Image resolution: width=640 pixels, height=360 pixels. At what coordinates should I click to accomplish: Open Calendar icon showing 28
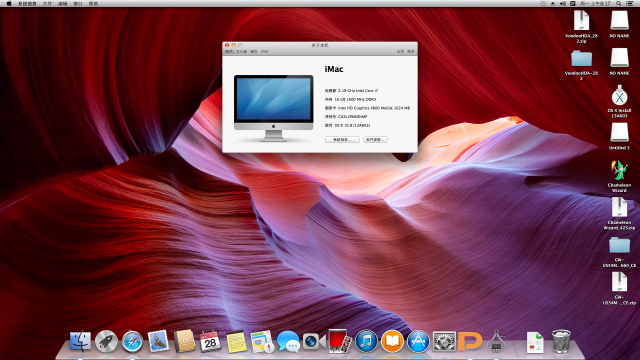pos(210,341)
